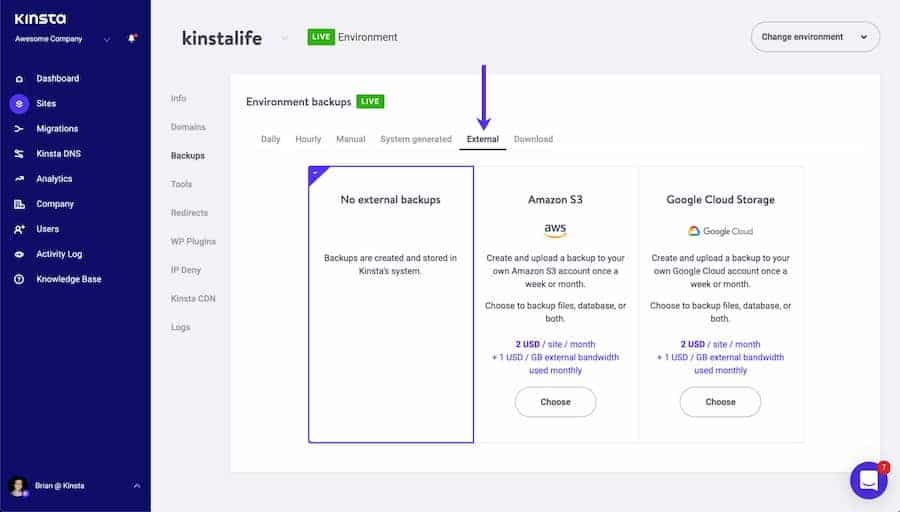Click the Knowledge Base help icon
900x512 pixels.
[19, 279]
